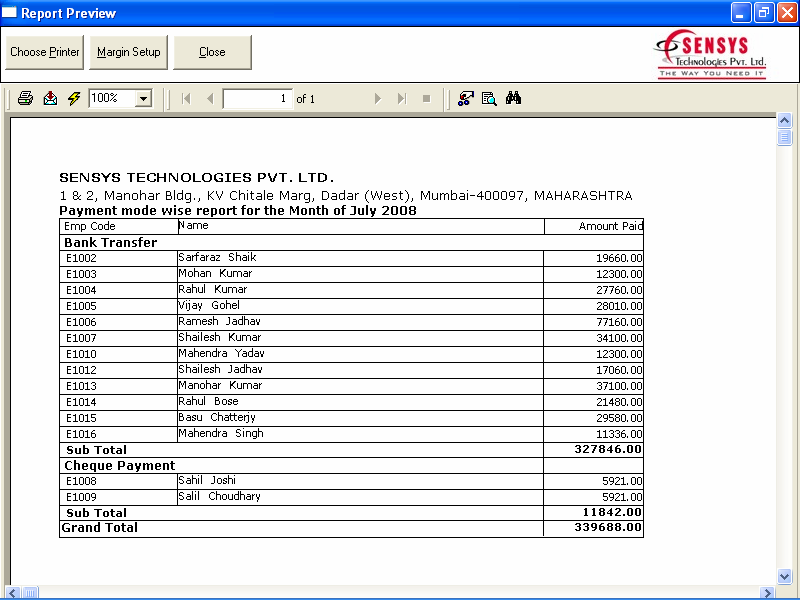The height and width of the screenshot is (600, 800).
Task: Click employee code E1002
Action: point(81,258)
